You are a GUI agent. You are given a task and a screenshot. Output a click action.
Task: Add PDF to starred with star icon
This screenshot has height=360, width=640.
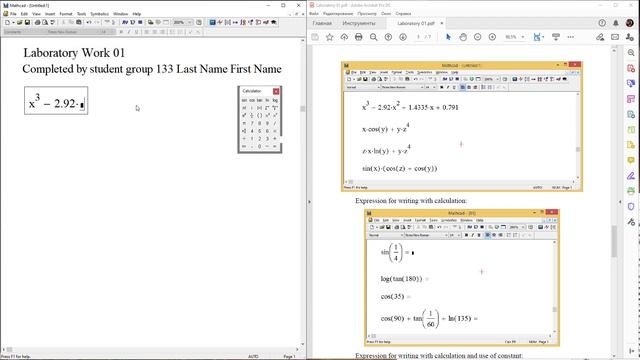(329, 37)
